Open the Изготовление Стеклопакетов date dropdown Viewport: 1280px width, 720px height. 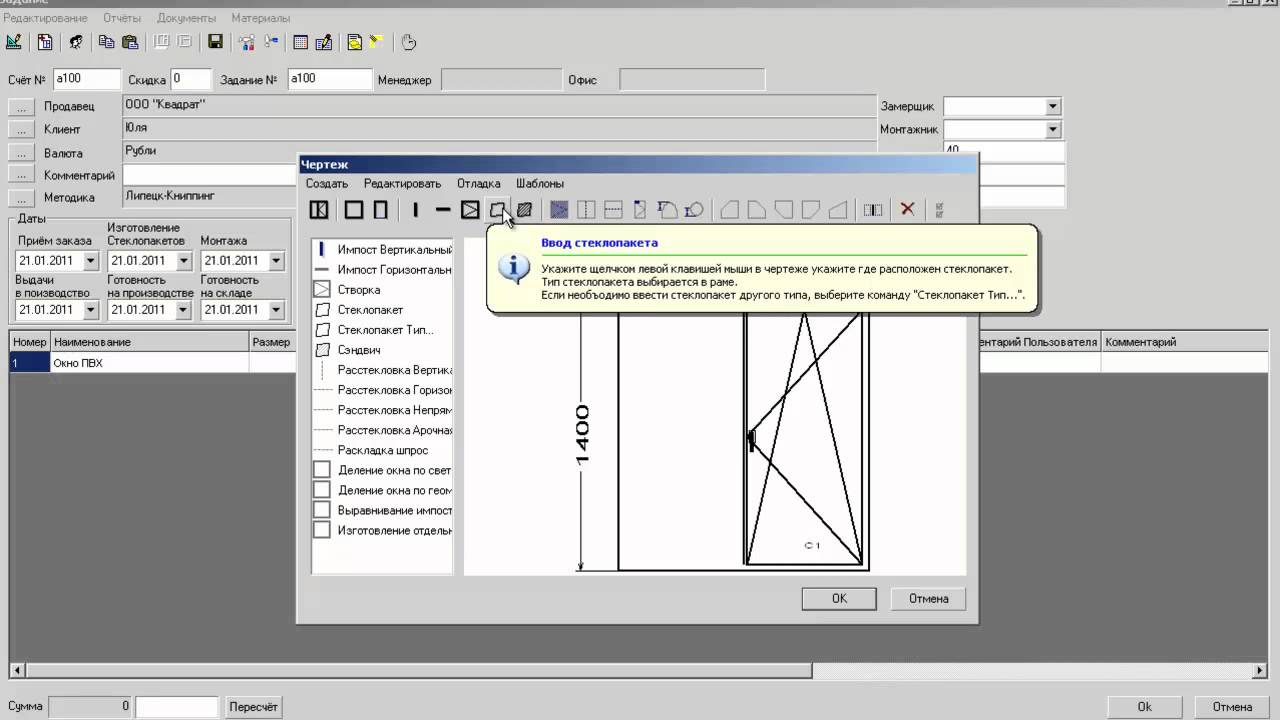click(x=184, y=261)
